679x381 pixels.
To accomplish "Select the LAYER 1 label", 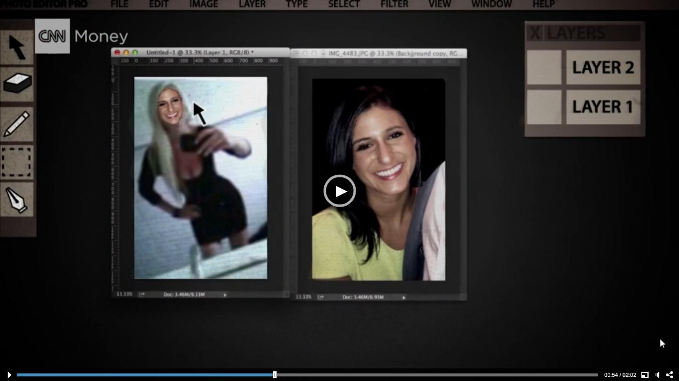I will click(x=603, y=107).
